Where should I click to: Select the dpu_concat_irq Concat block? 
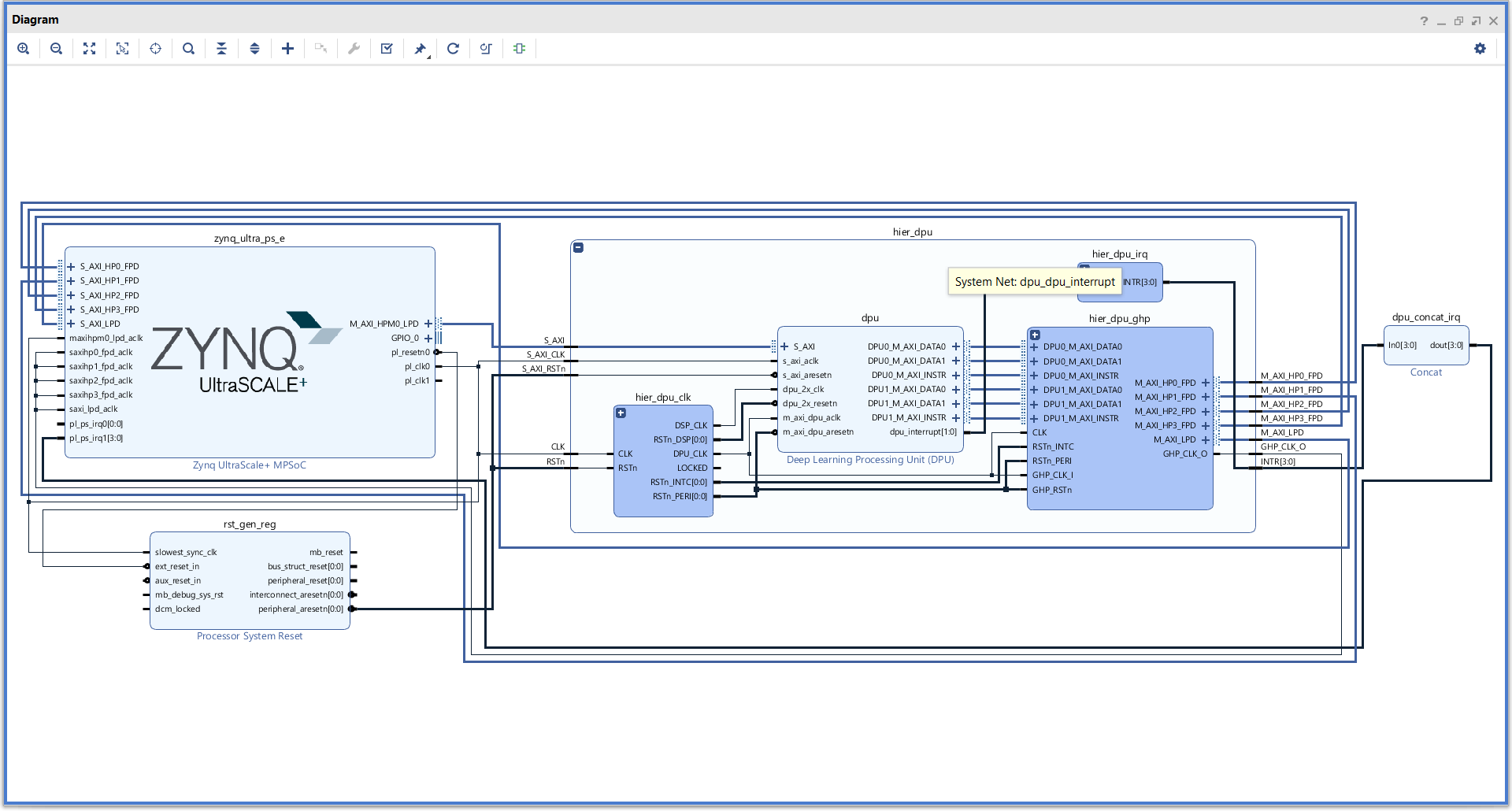tap(1425, 345)
